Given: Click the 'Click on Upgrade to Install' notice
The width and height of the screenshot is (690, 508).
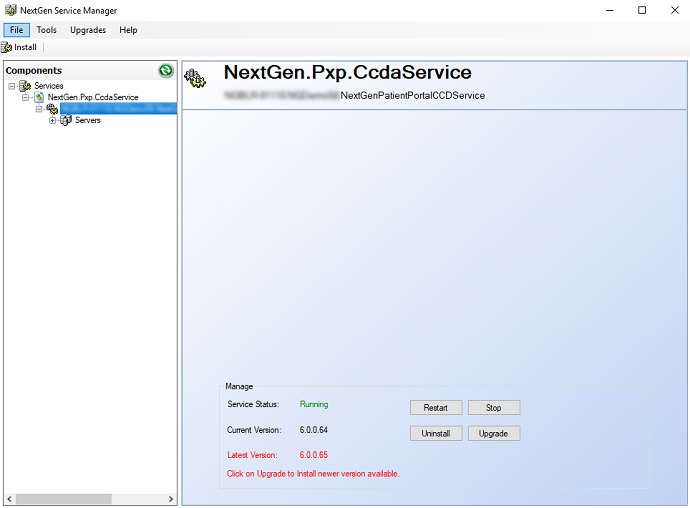Looking at the screenshot, I should tap(313, 474).
